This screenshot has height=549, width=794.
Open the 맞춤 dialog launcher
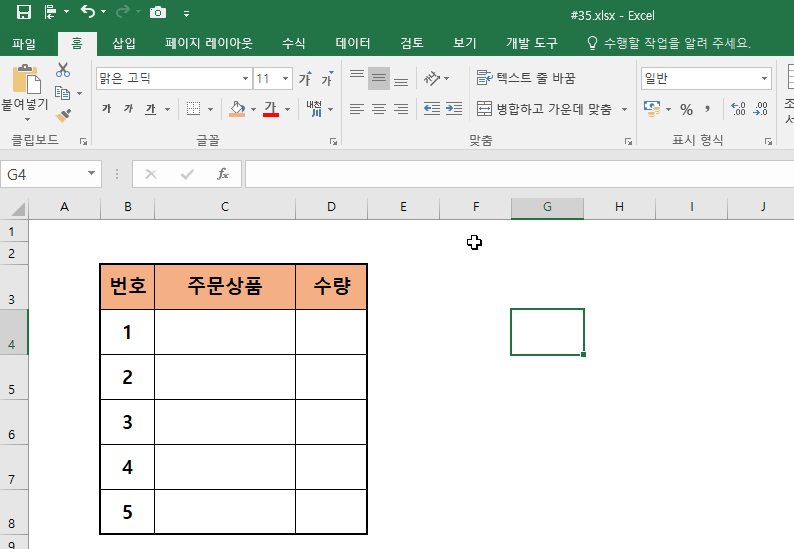pyautogui.click(x=628, y=142)
